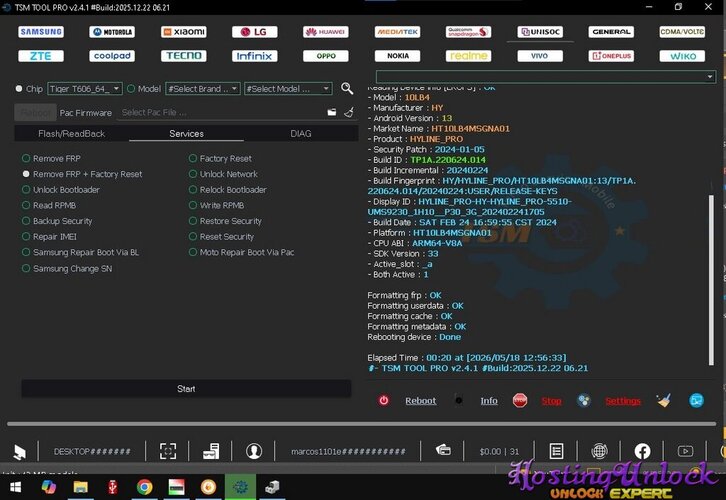Click the broom clear-log icon near Settings
The image size is (726, 500).
click(x=663, y=400)
